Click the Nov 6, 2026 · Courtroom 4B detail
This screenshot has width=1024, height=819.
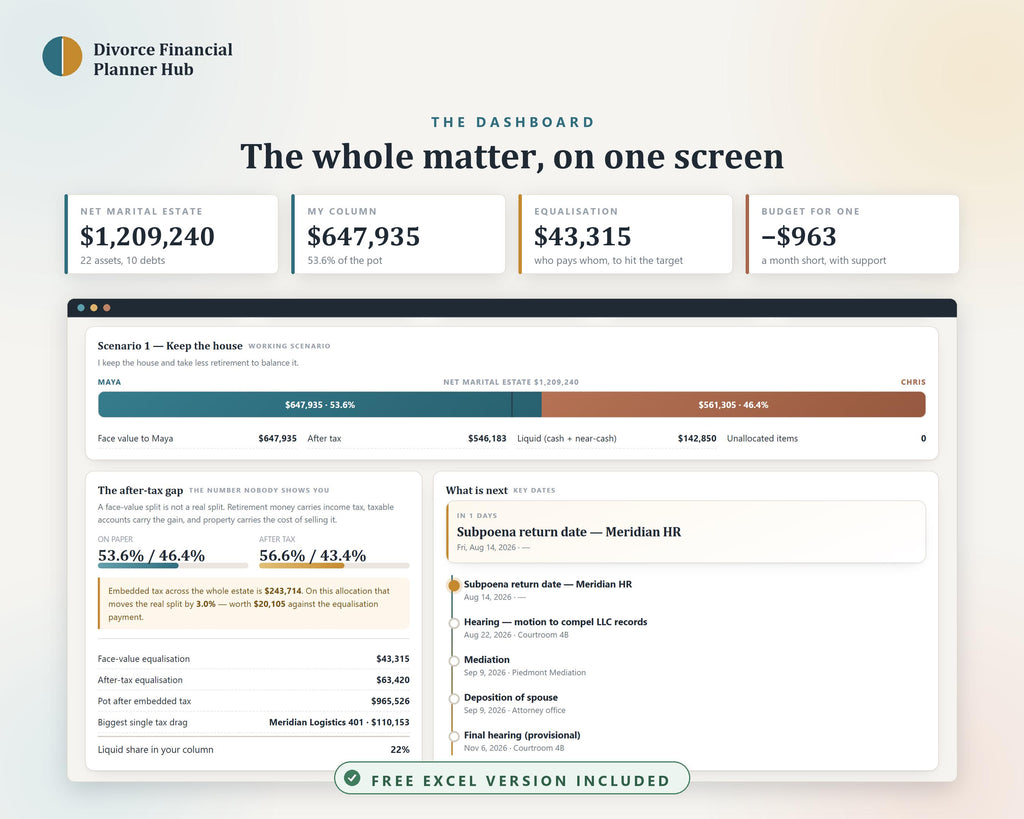tap(514, 748)
